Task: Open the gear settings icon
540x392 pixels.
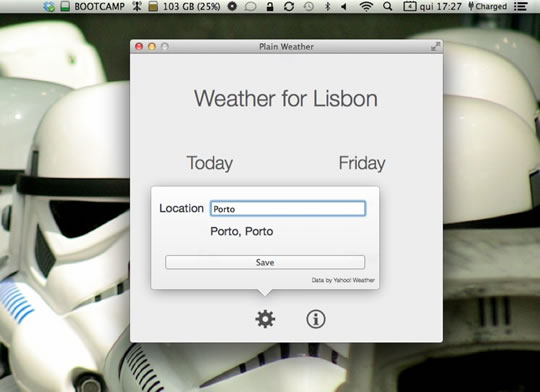Action: (265, 319)
